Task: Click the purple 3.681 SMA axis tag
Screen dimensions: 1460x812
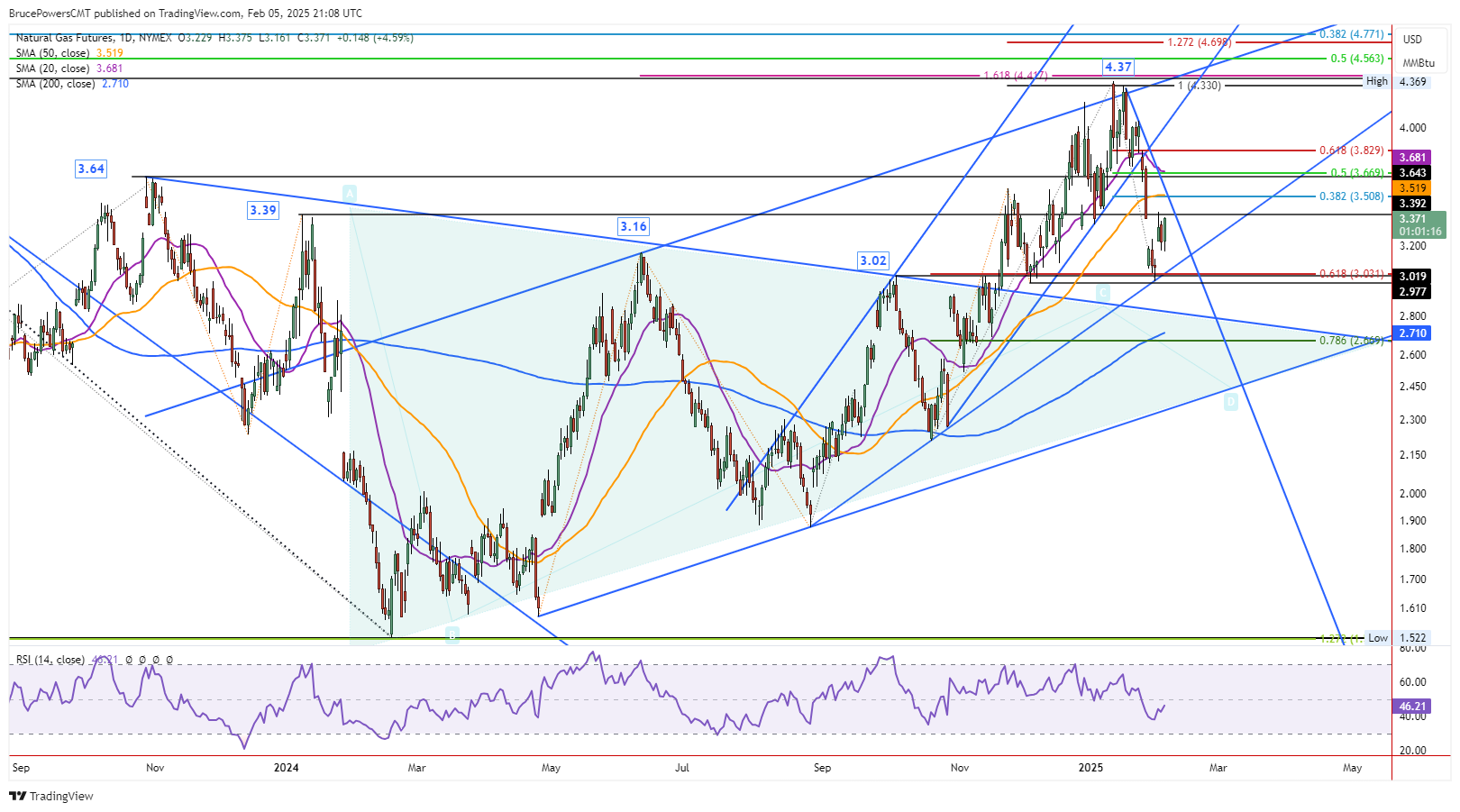Action: point(1411,158)
